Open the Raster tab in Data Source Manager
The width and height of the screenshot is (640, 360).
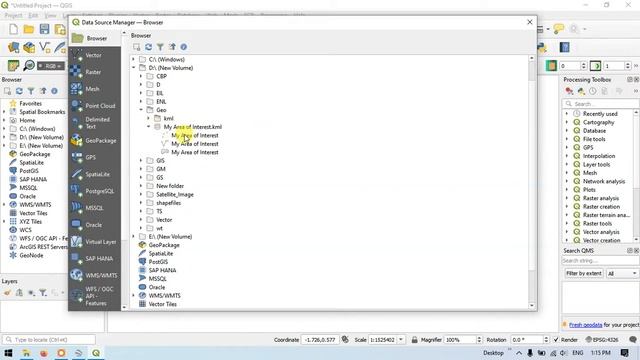(x=94, y=72)
